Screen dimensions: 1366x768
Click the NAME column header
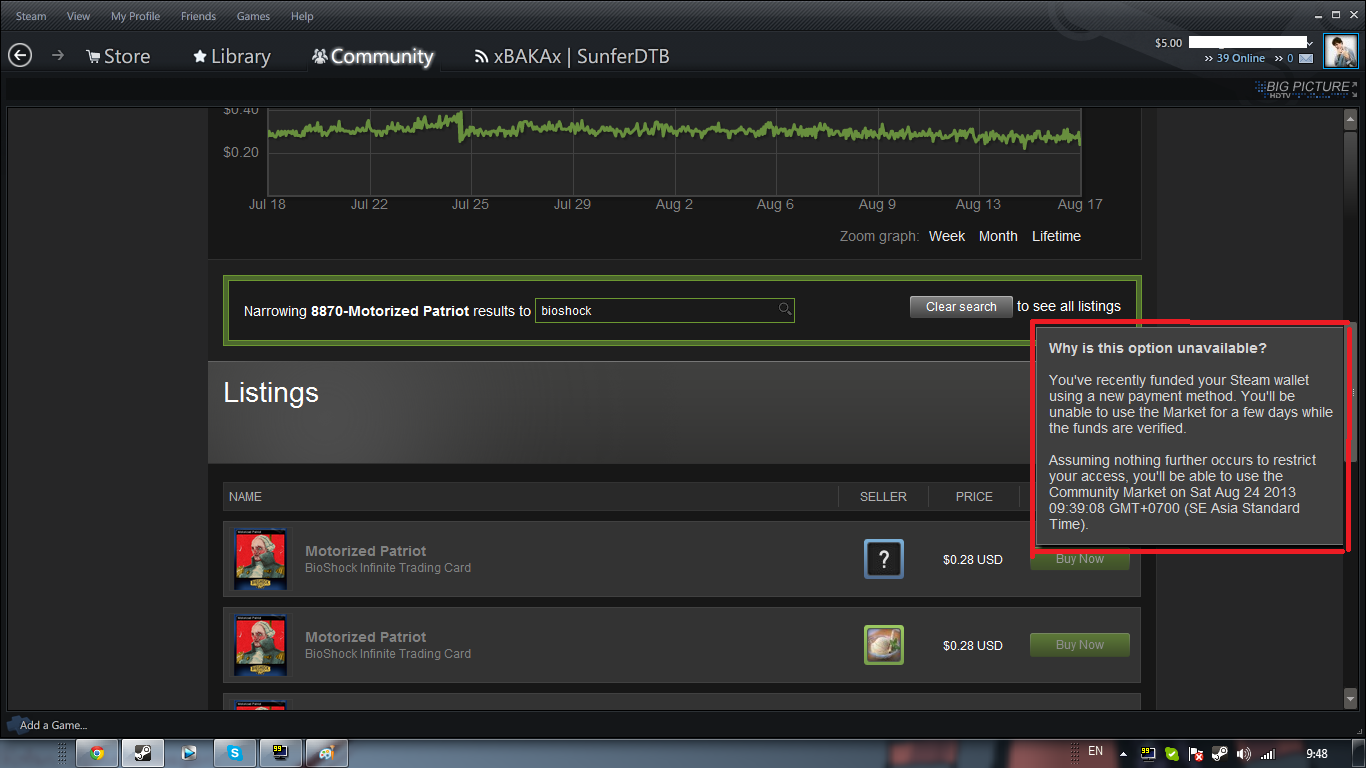point(245,497)
